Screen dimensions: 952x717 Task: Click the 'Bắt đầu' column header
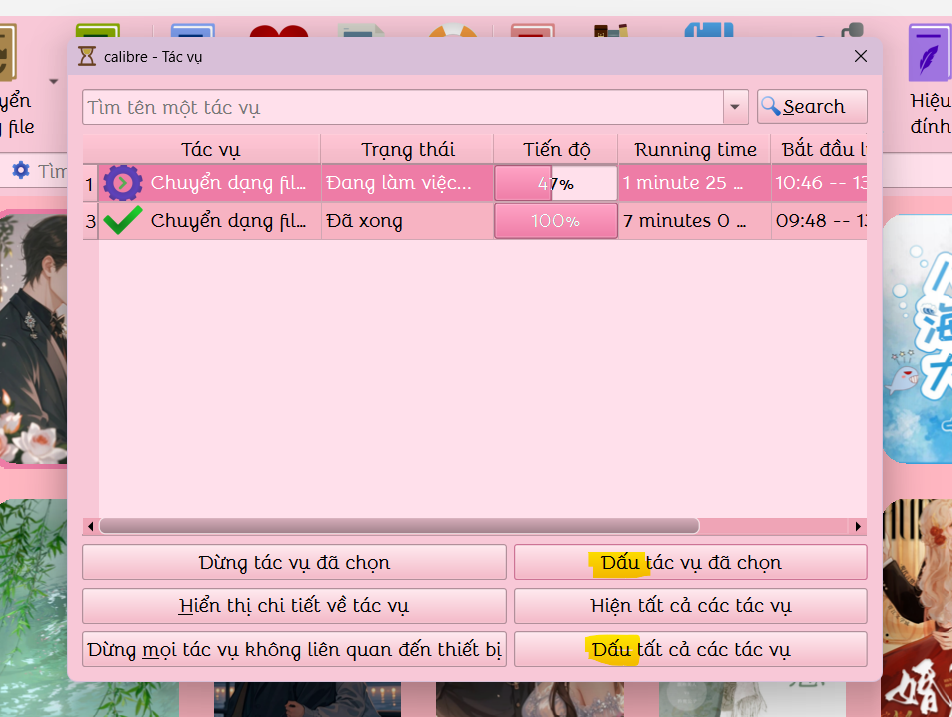point(819,149)
